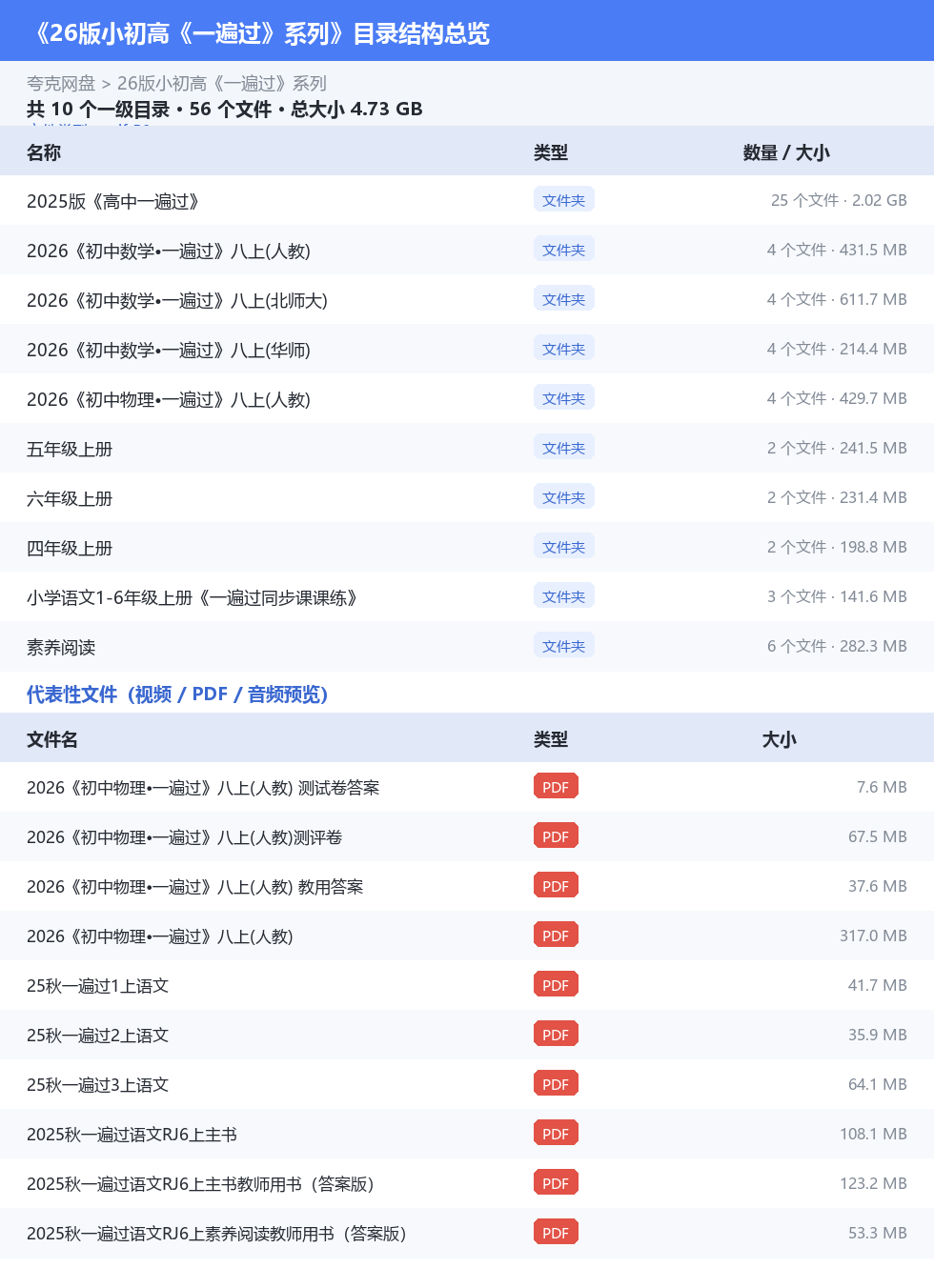Click 文件夹 tag on 六年级上册 row
Image resolution: width=934 pixels, height=1288 pixels.
564,496
